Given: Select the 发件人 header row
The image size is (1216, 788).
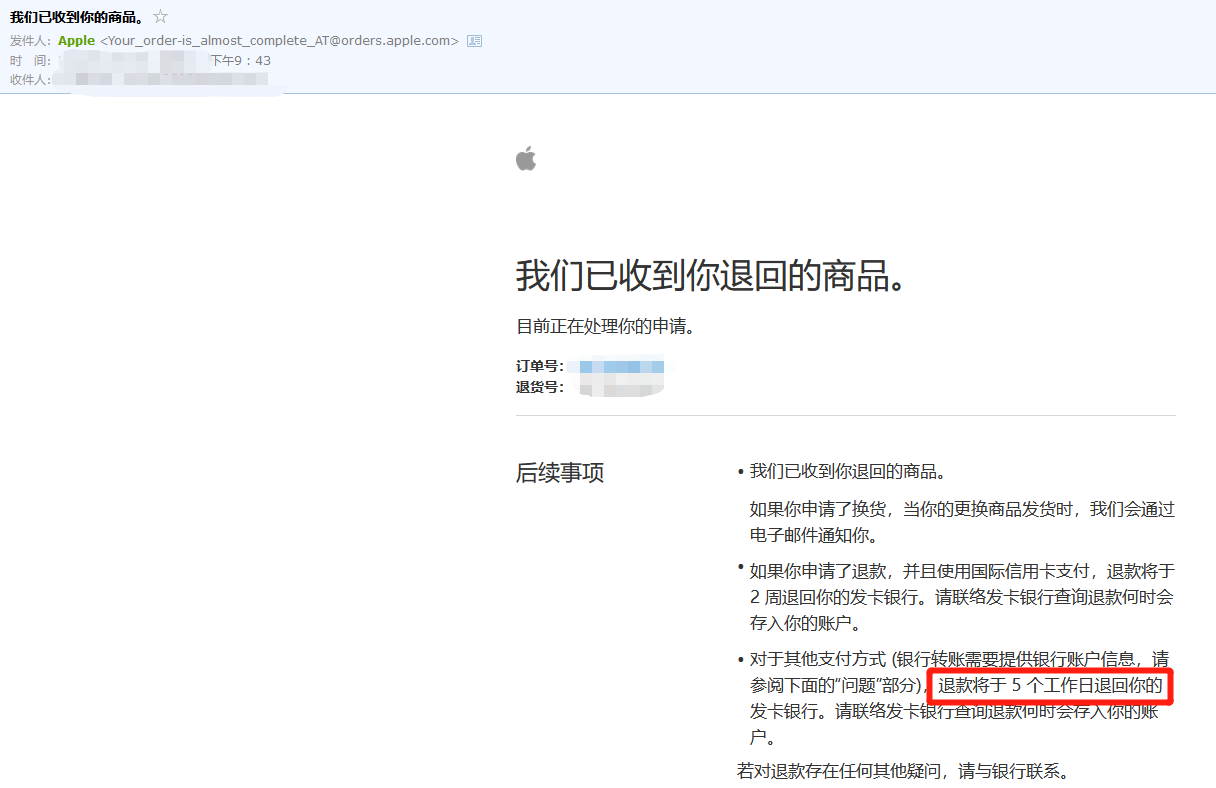Looking at the screenshot, I should pyautogui.click(x=30, y=40).
